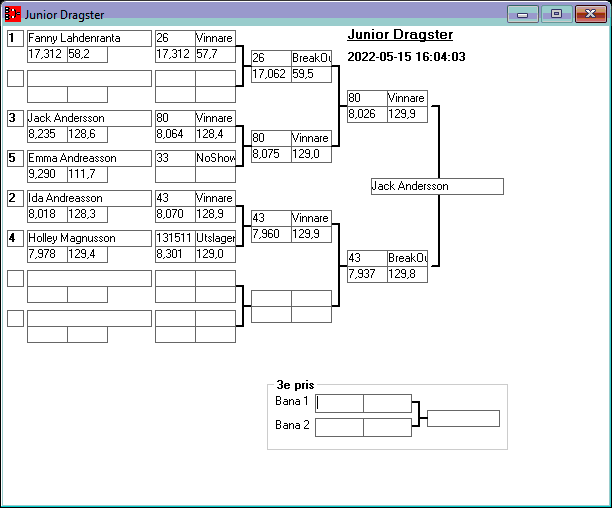612x508 pixels.
Task: Click the final winner Jack Andersson field
Action: click(436, 186)
